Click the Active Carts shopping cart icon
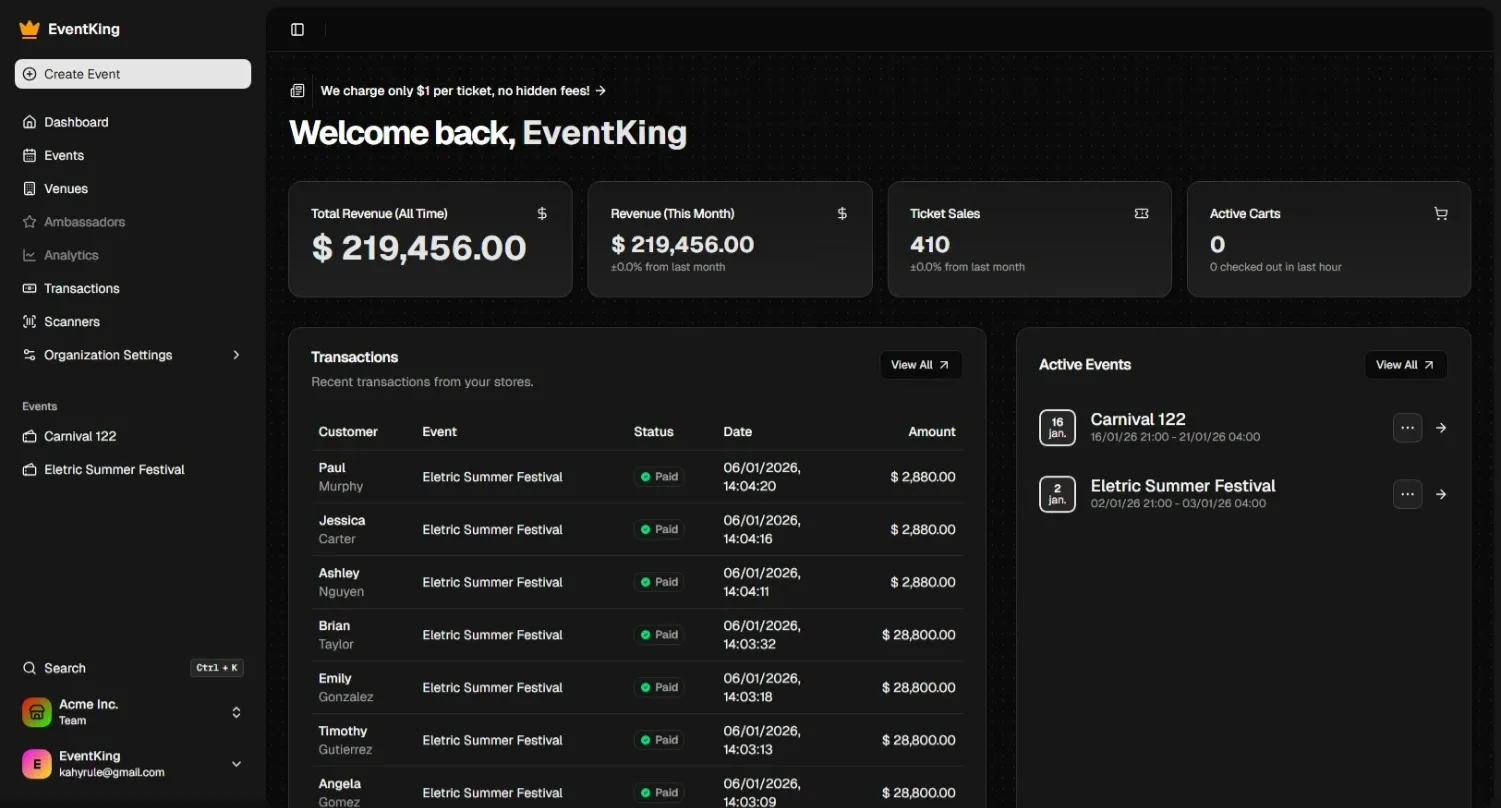 (1440, 214)
